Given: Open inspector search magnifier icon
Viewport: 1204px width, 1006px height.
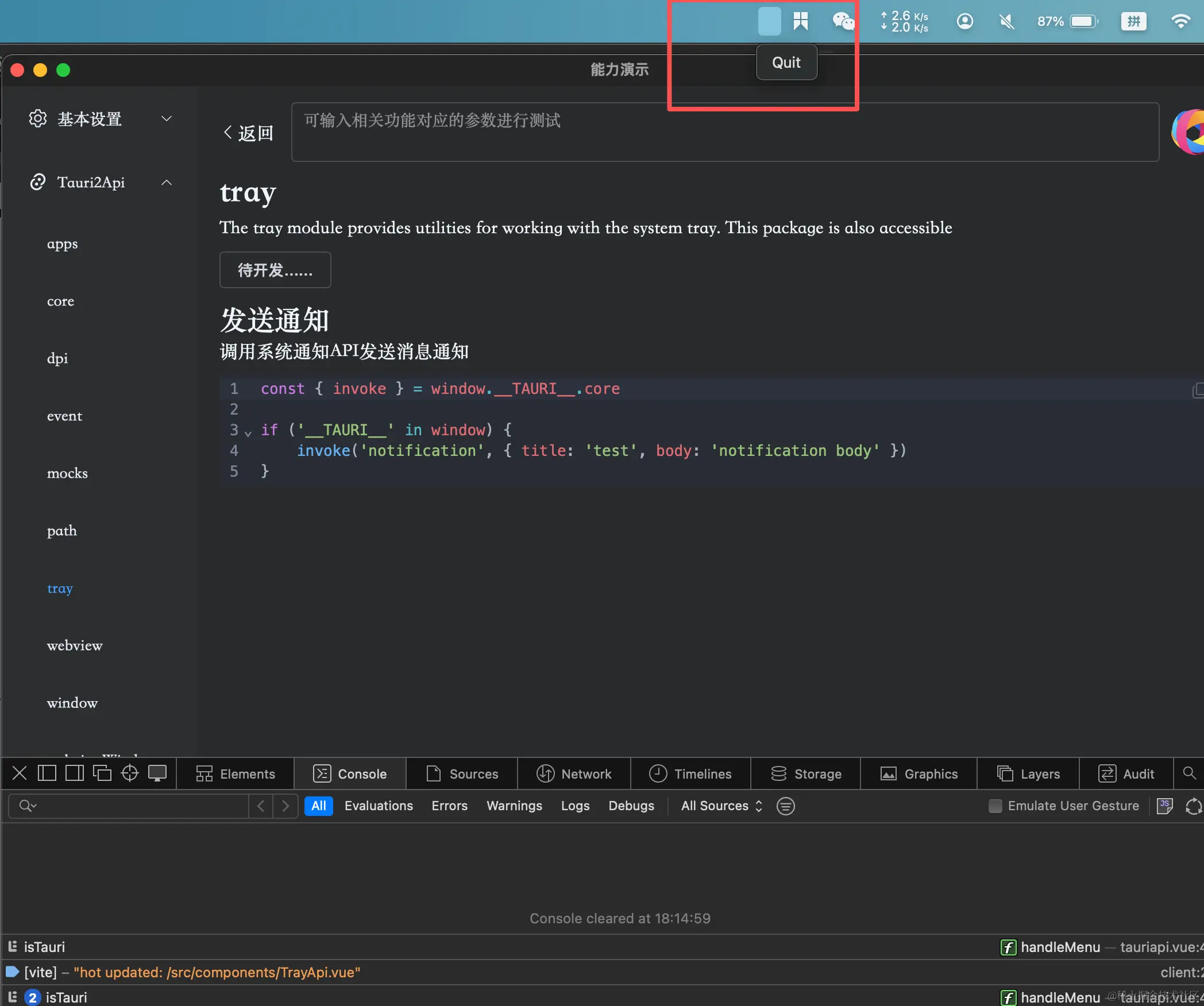Looking at the screenshot, I should 1189,773.
